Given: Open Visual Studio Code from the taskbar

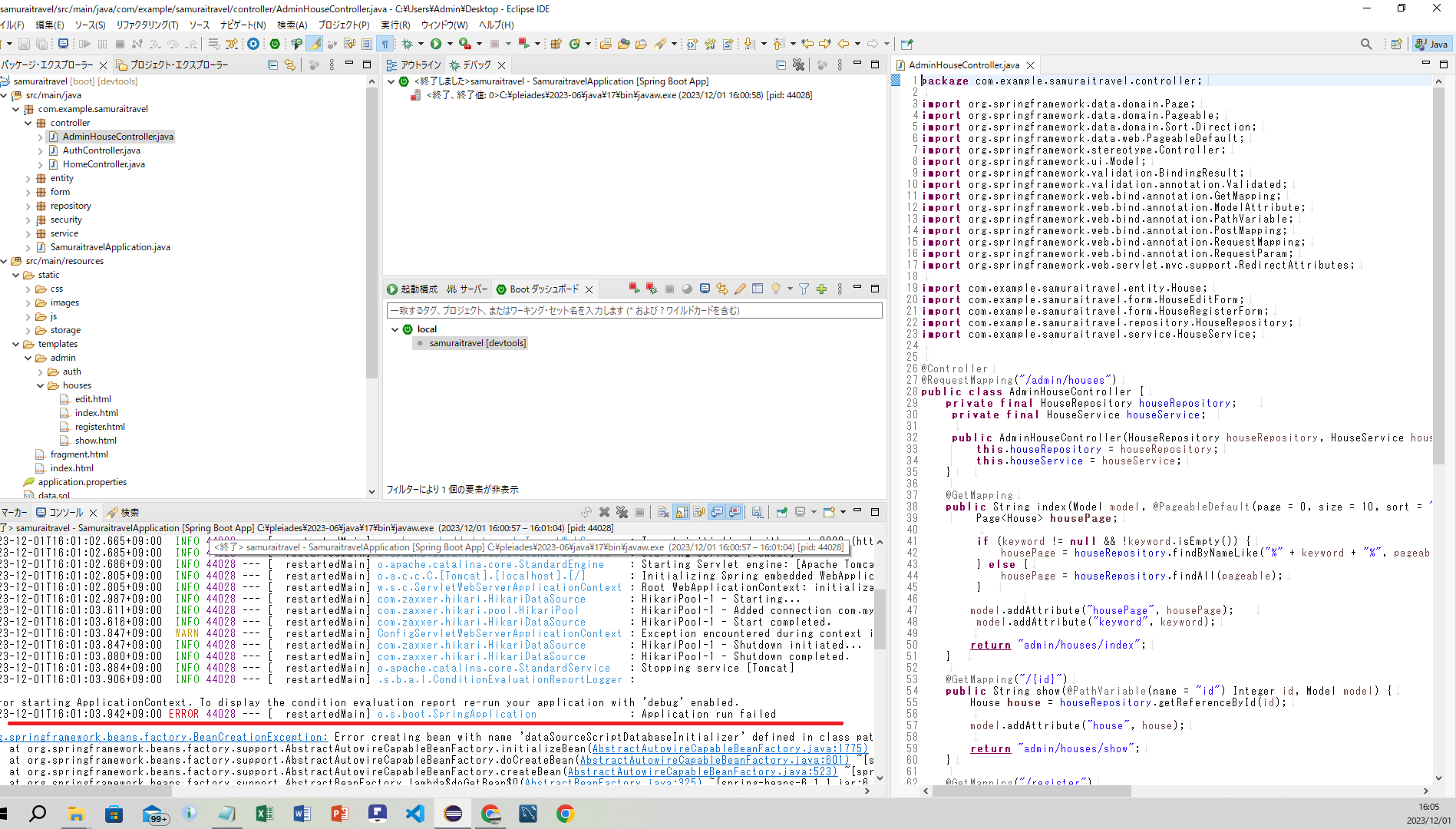Looking at the screenshot, I should [414, 814].
